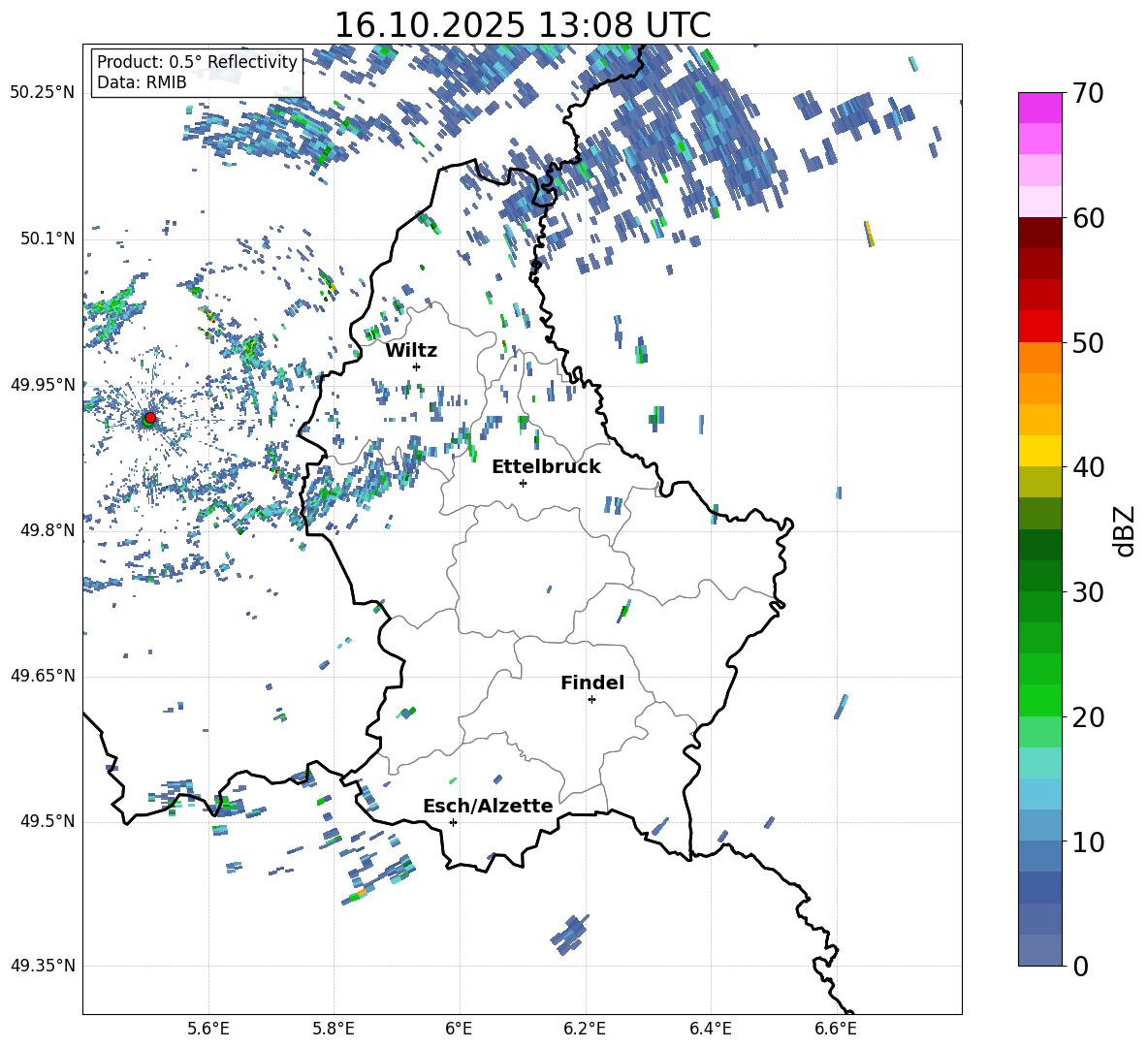Click the Ettelbruck station cross marker

pyautogui.click(x=523, y=483)
